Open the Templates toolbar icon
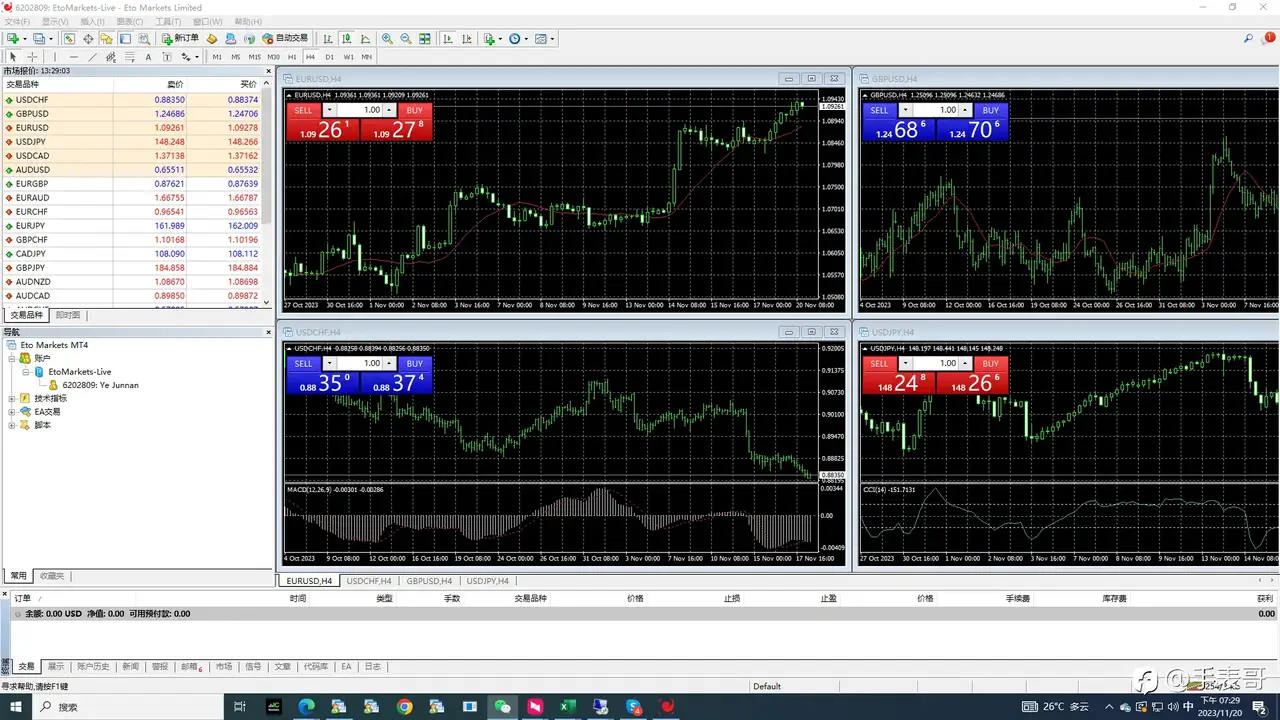Viewport: 1280px width, 720px height. (x=541, y=38)
